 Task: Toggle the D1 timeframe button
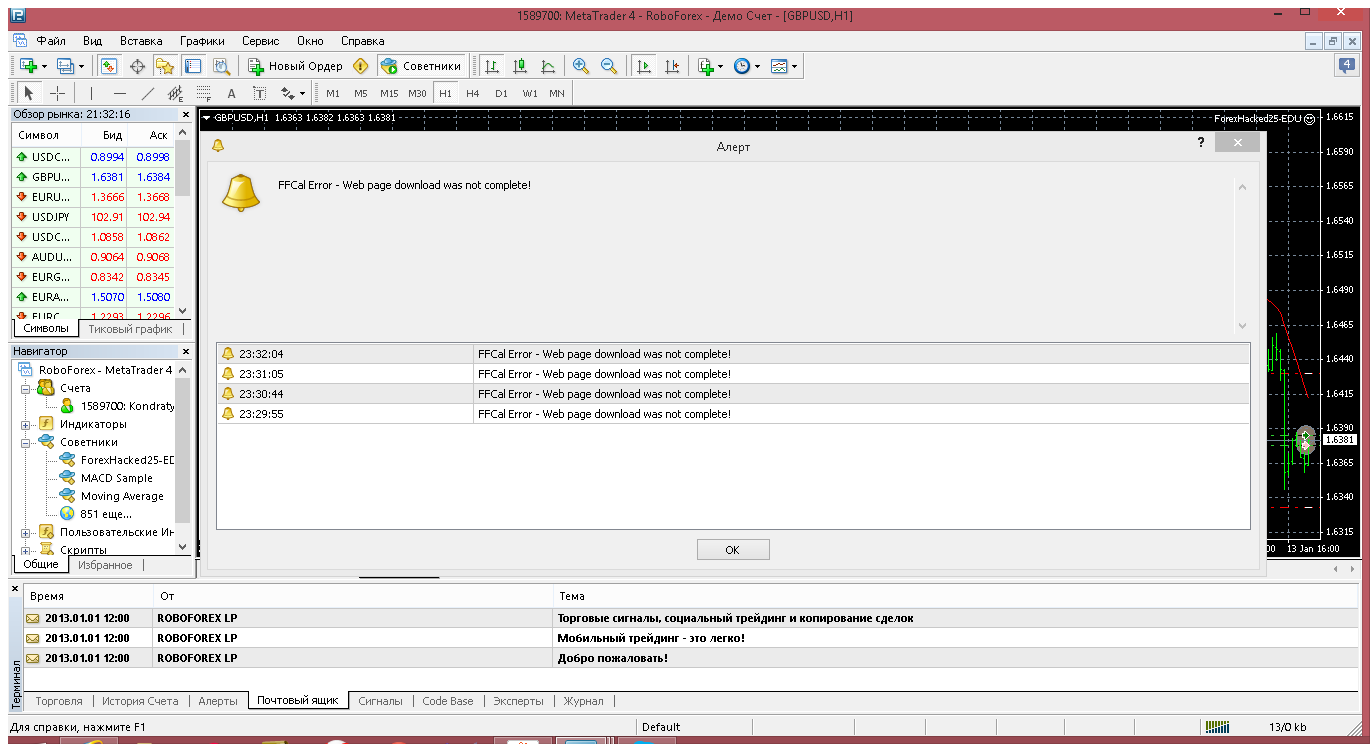pyautogui.click(x=501, y=93)
